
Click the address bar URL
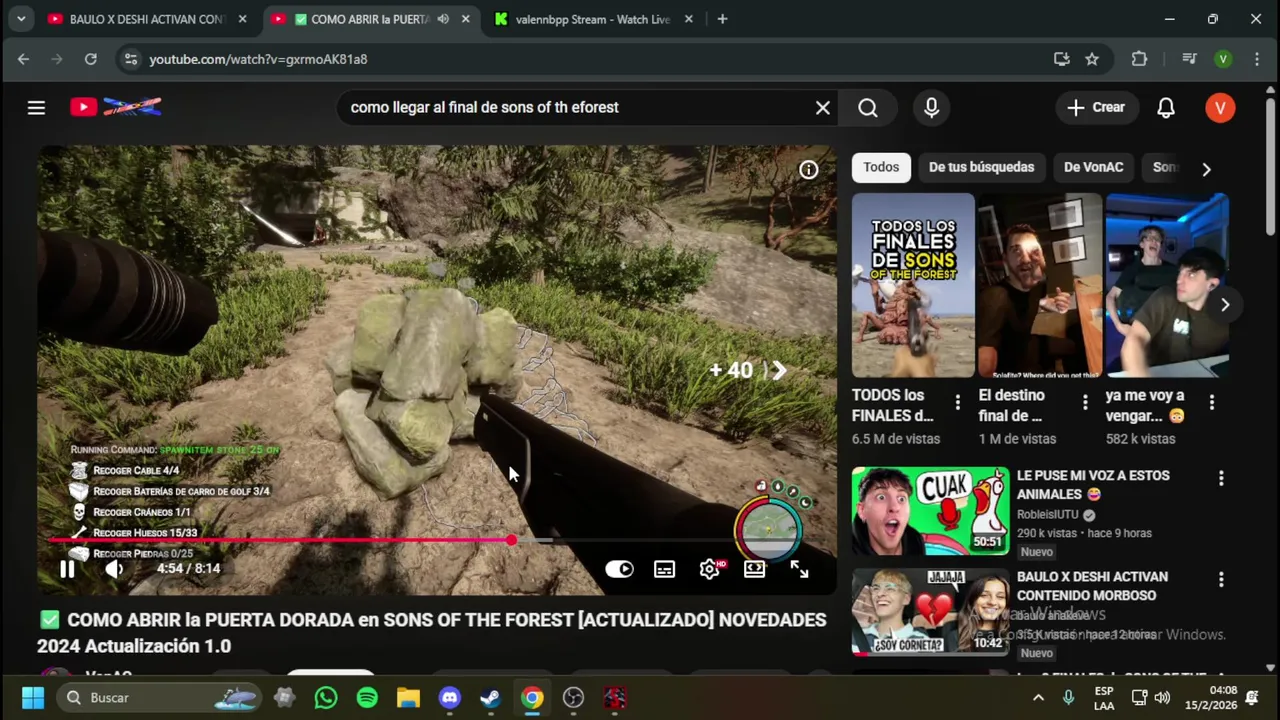click(258, 59)
